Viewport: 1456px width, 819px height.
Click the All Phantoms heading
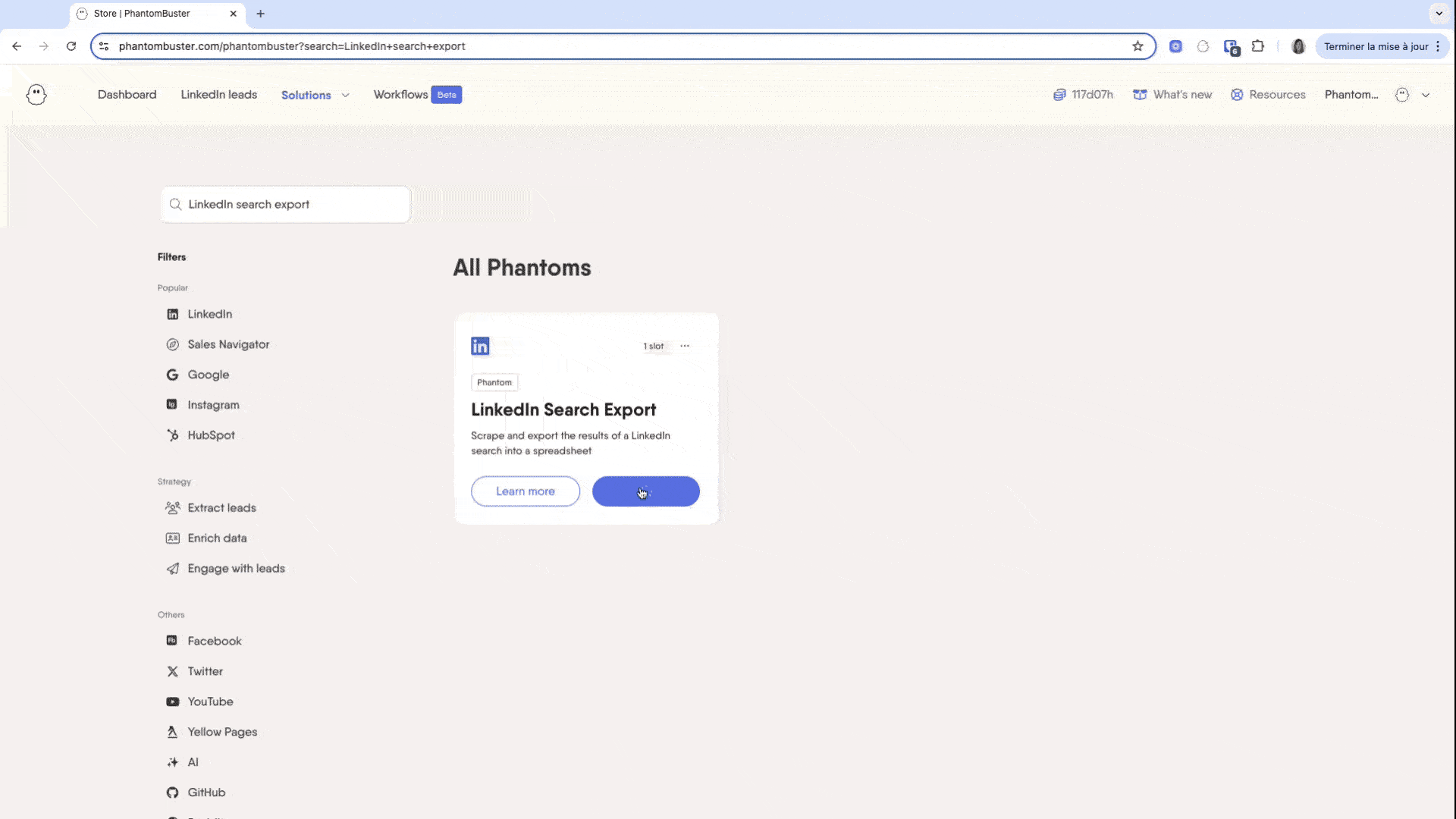[x=522, y=268]
